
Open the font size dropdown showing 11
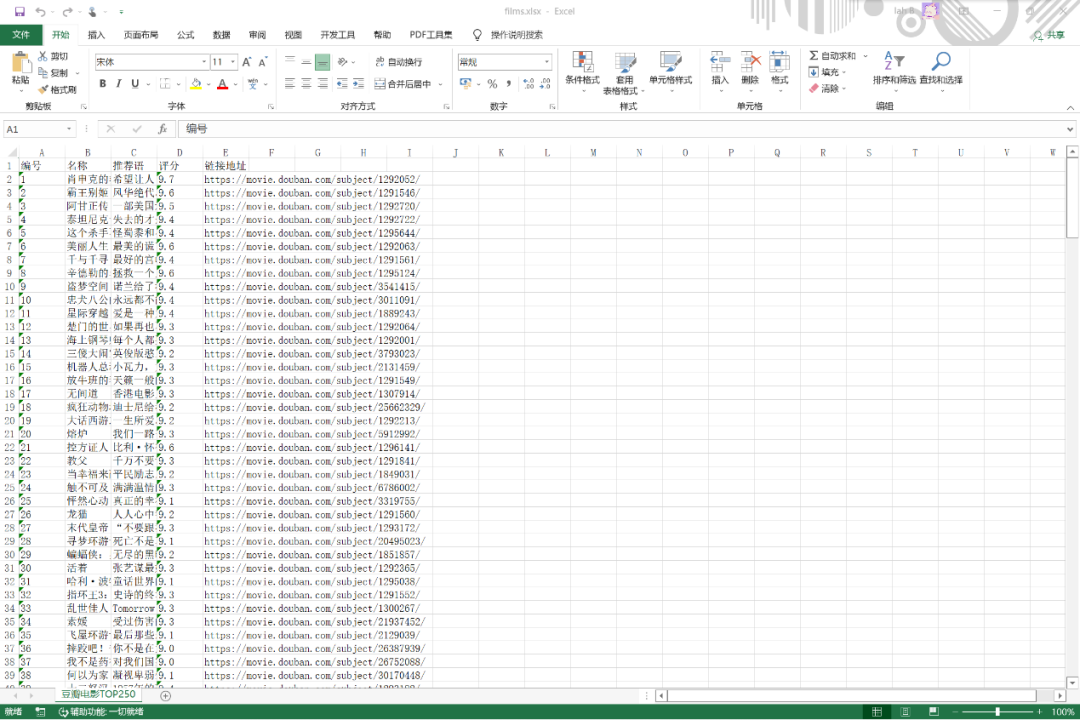click(233, 62)
